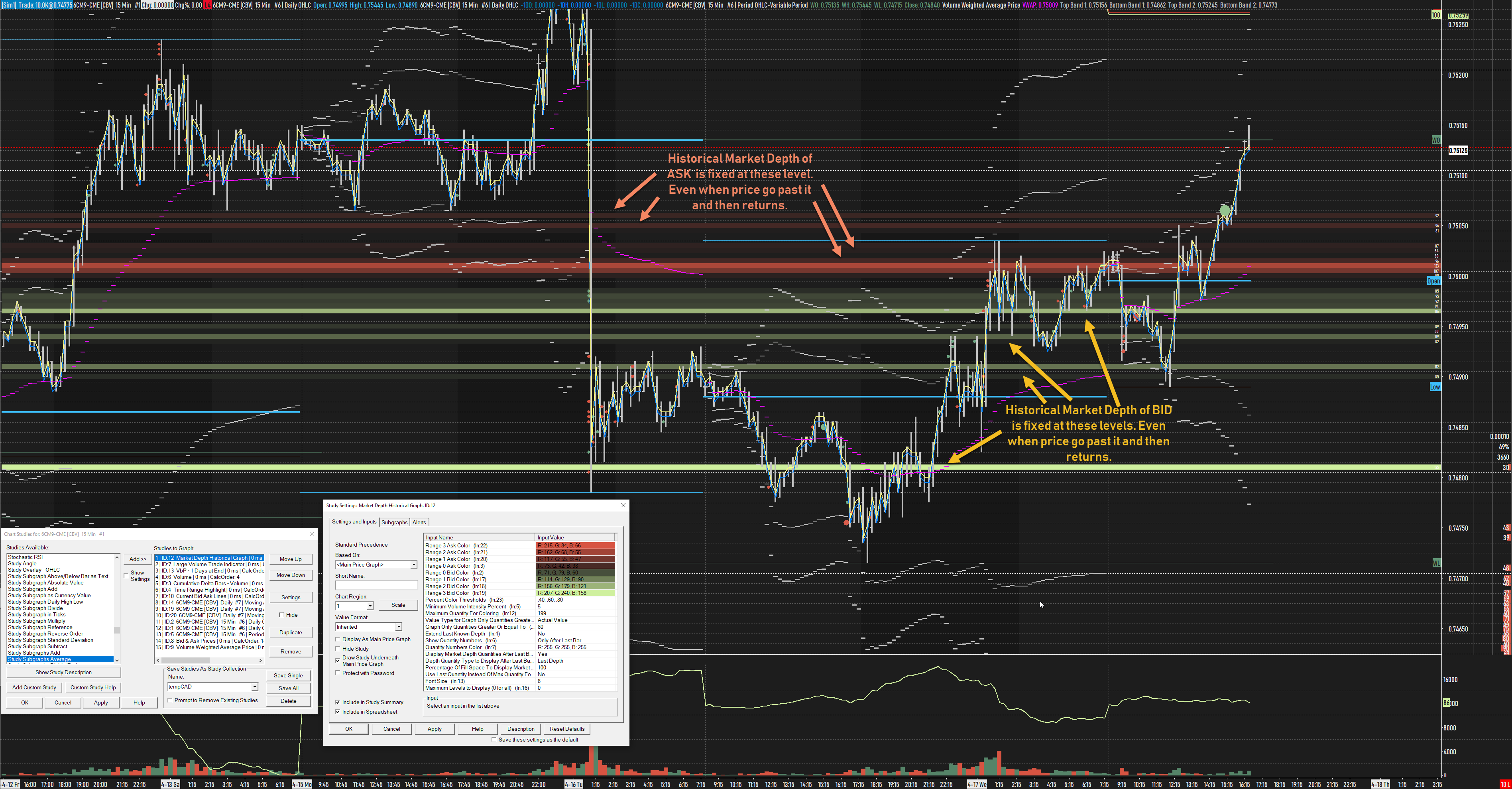Close the Study Settings dialog
The width and height of the screenshot is (1512, 789).
coord(623,505)
